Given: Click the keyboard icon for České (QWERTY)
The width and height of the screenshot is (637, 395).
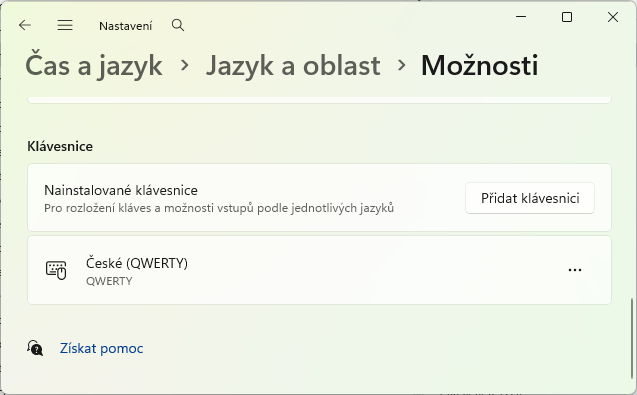Looking at the screenshot, I should (56, 270).
